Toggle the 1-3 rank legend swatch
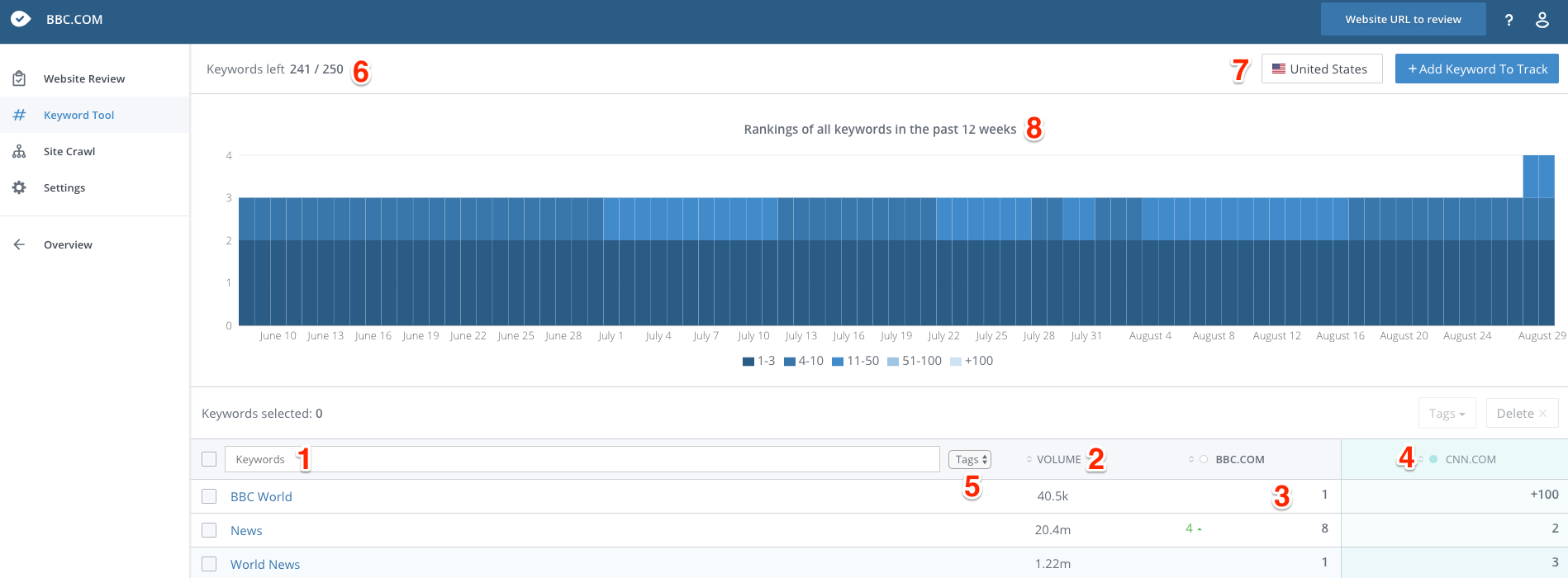 [748, 362]
